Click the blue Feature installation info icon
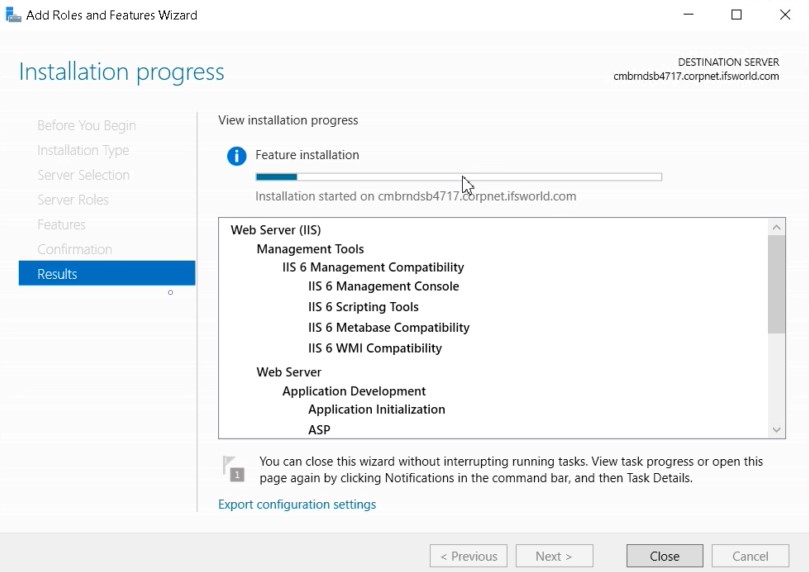This screenshot has height=572, width=809. click(237, 155)
